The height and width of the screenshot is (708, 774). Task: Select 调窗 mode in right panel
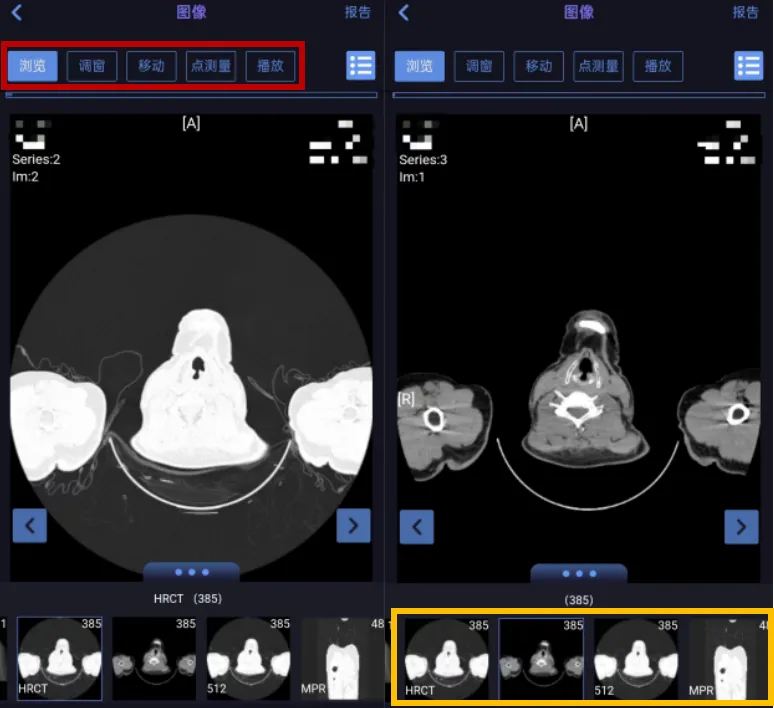479,66
